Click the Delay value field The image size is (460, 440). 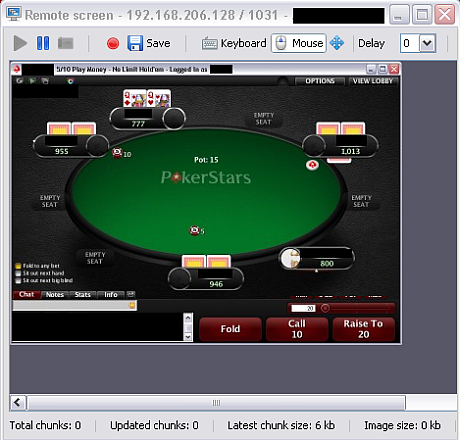[410, 43]
